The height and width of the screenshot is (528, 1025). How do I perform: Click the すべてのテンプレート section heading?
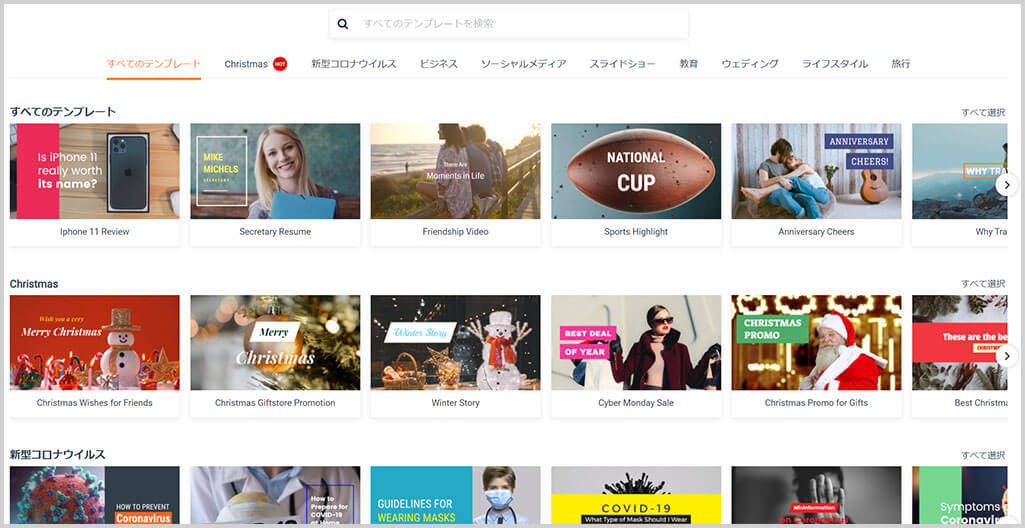[x=63, y=112]
